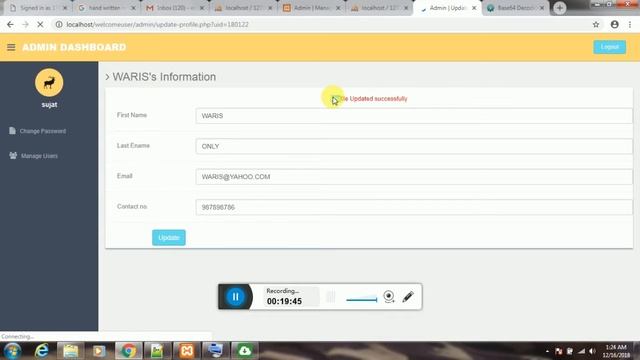Open the media player taskbar icon
Screen dimensions: 640x360
[98, 351]
